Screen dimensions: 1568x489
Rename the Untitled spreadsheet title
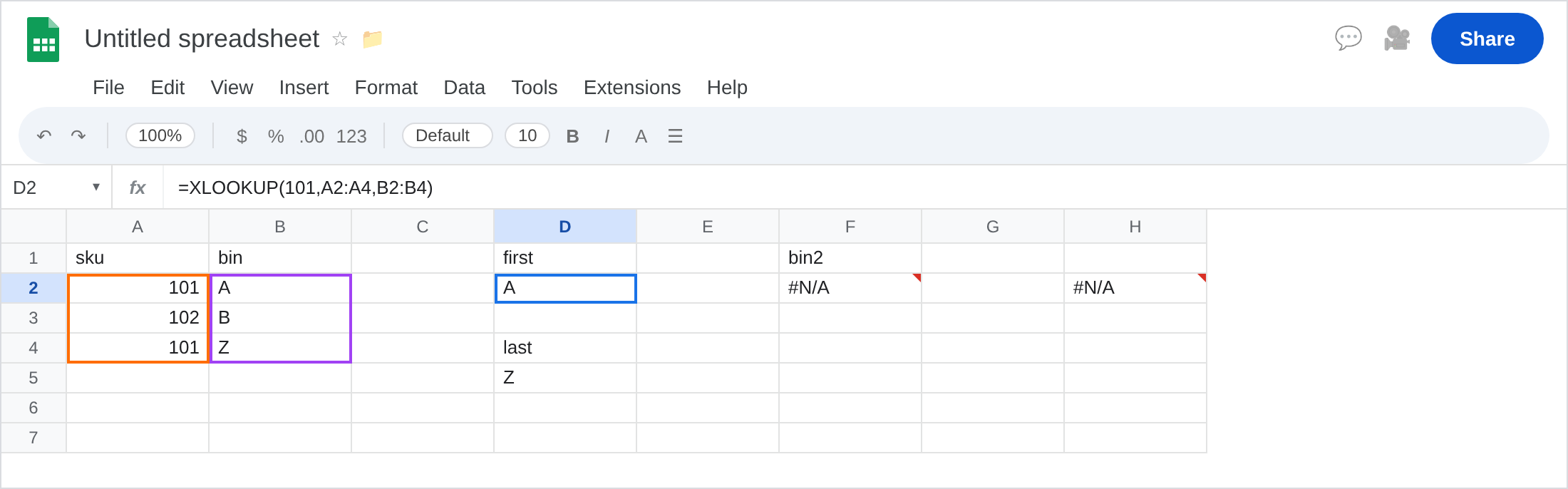(x=202, y=38)
